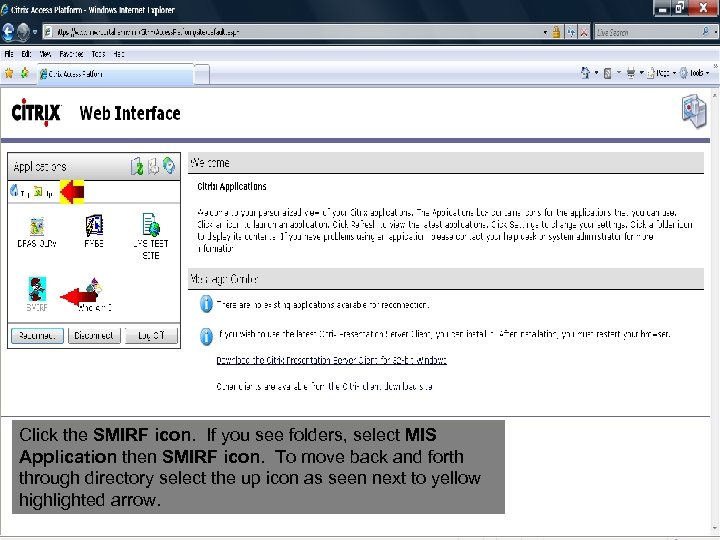Click the Message Center section header
This screenshot has width=720, height=540.
coord(446,279)
